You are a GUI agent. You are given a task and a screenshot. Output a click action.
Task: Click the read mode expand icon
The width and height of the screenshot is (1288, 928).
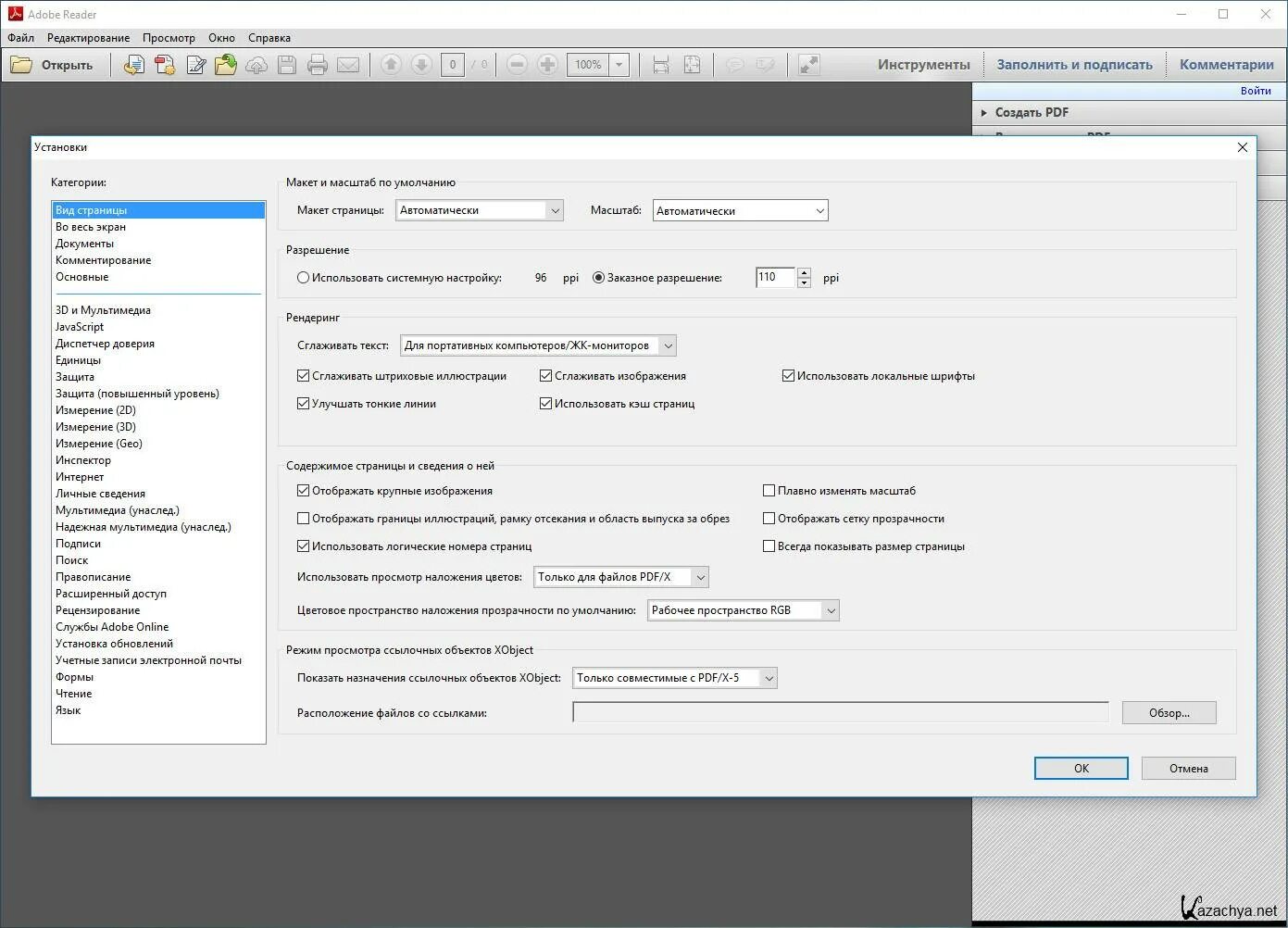tap(809, 65)
